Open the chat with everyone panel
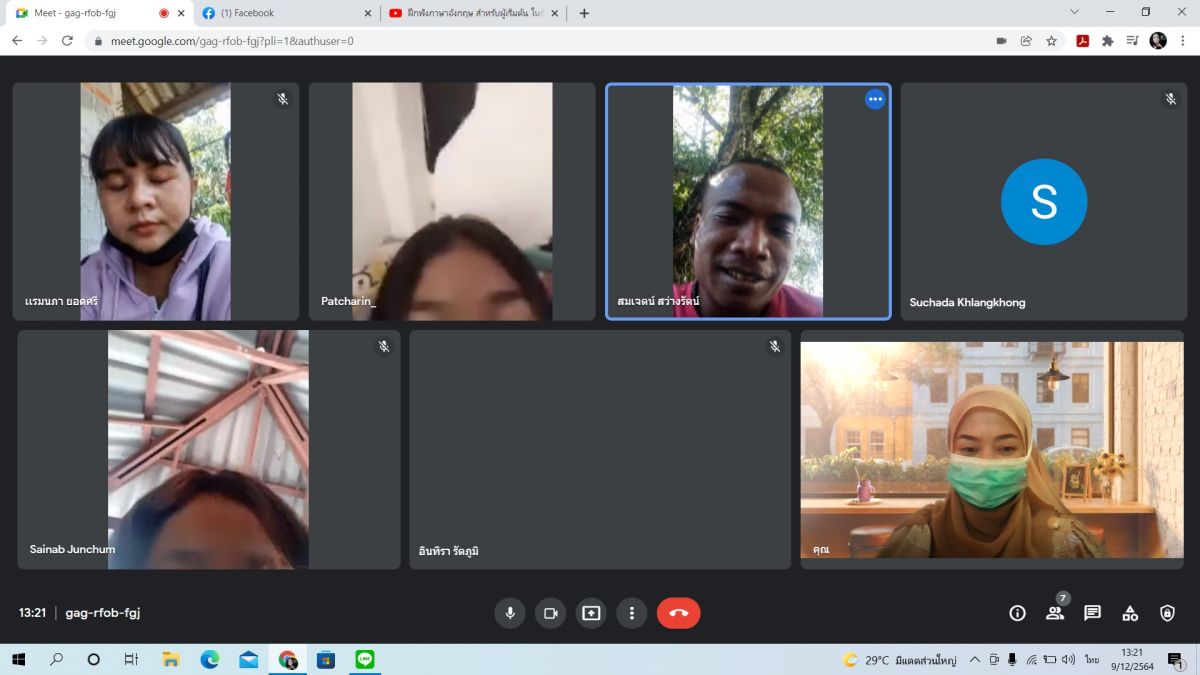Screen dimensions: 1200x675 pyautogui.click(x=1092, y=613)
